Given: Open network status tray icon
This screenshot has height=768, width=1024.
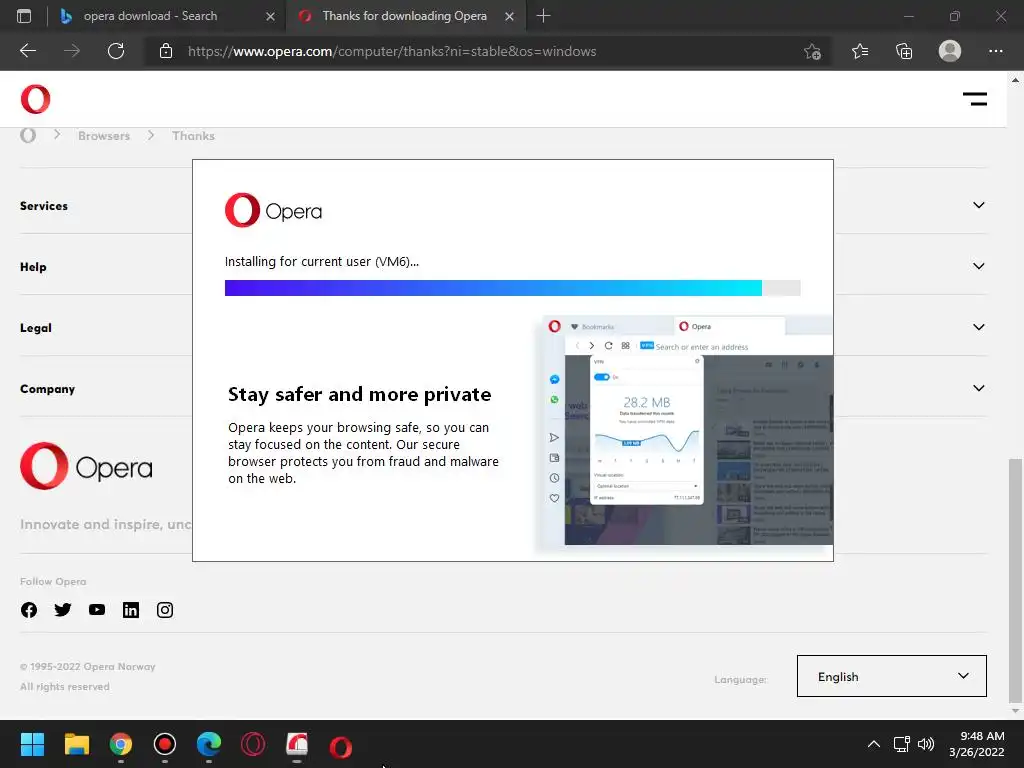Looking at the screenshot, I should (x=901, y=744).
